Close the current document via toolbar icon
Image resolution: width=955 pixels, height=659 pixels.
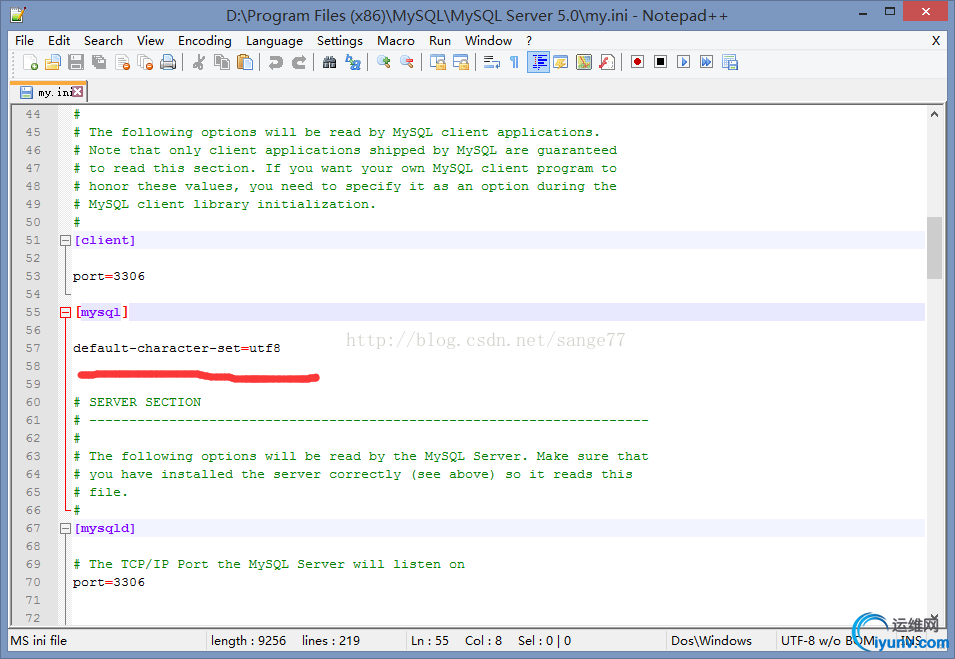[122, 62]
